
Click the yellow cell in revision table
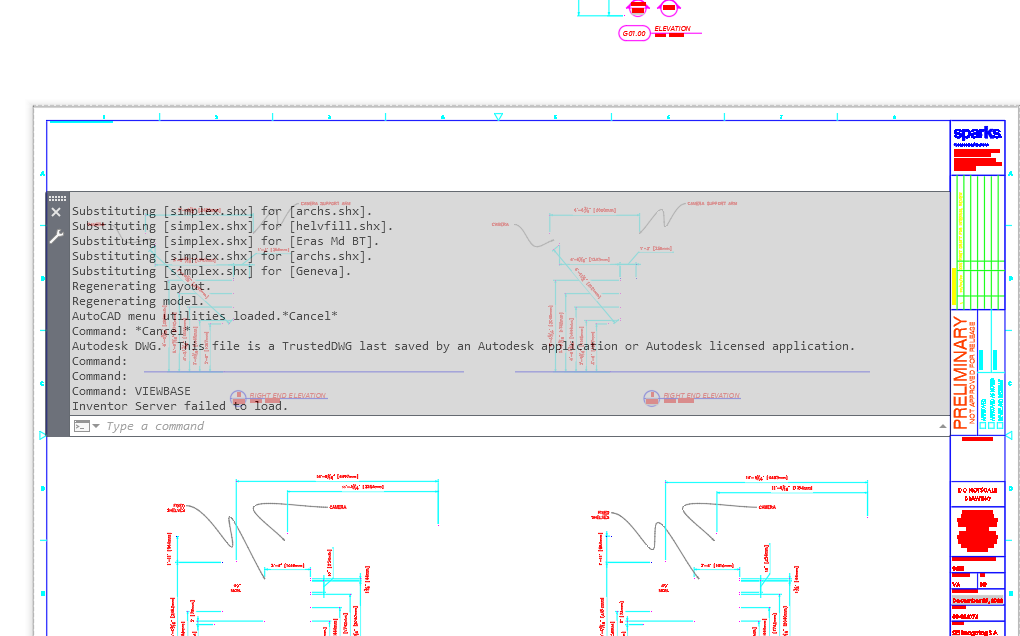[x=954, y=287]
